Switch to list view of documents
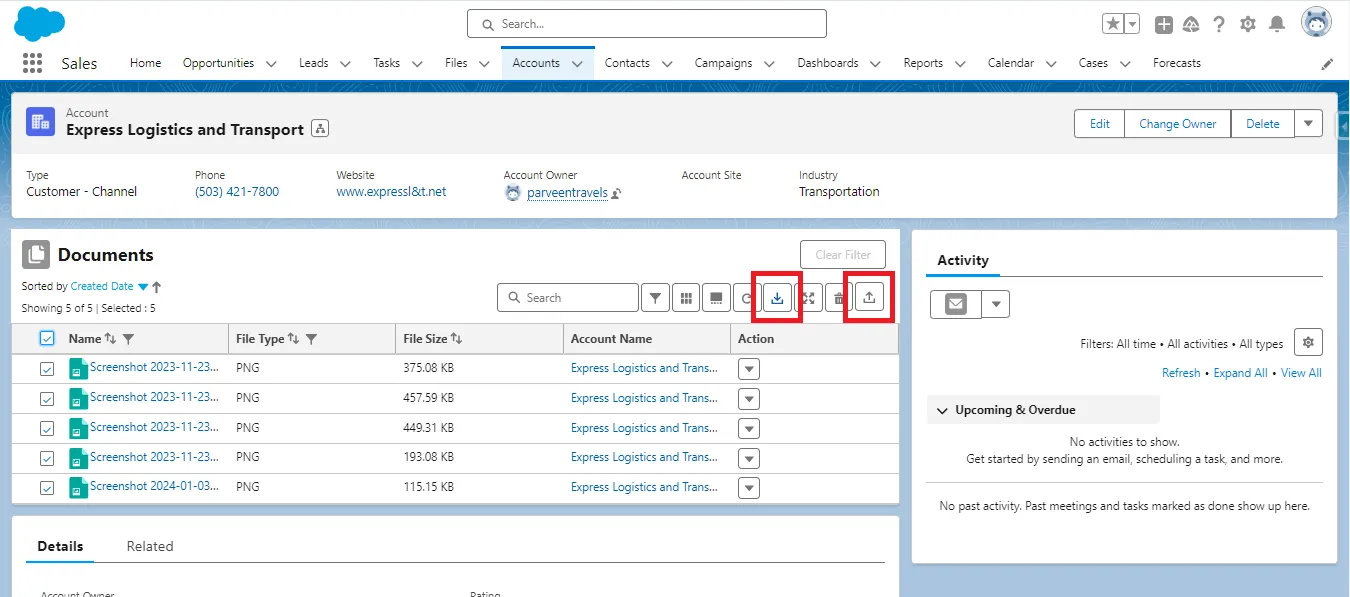 [716, 297]
